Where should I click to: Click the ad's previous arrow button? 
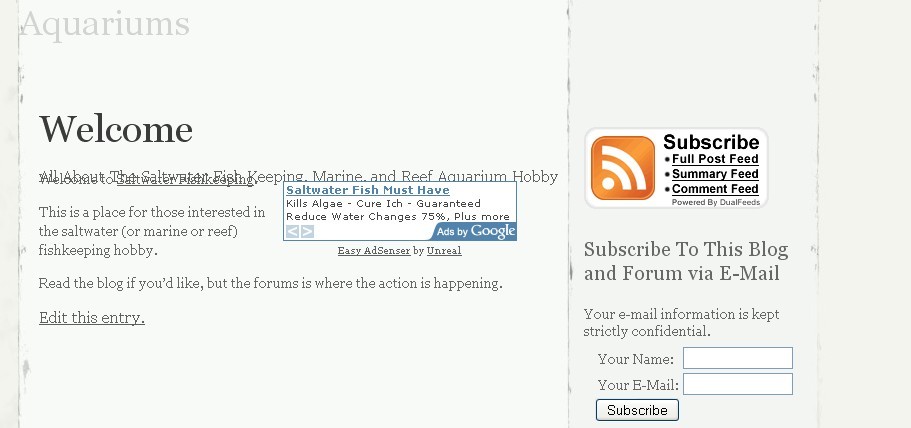293,232
